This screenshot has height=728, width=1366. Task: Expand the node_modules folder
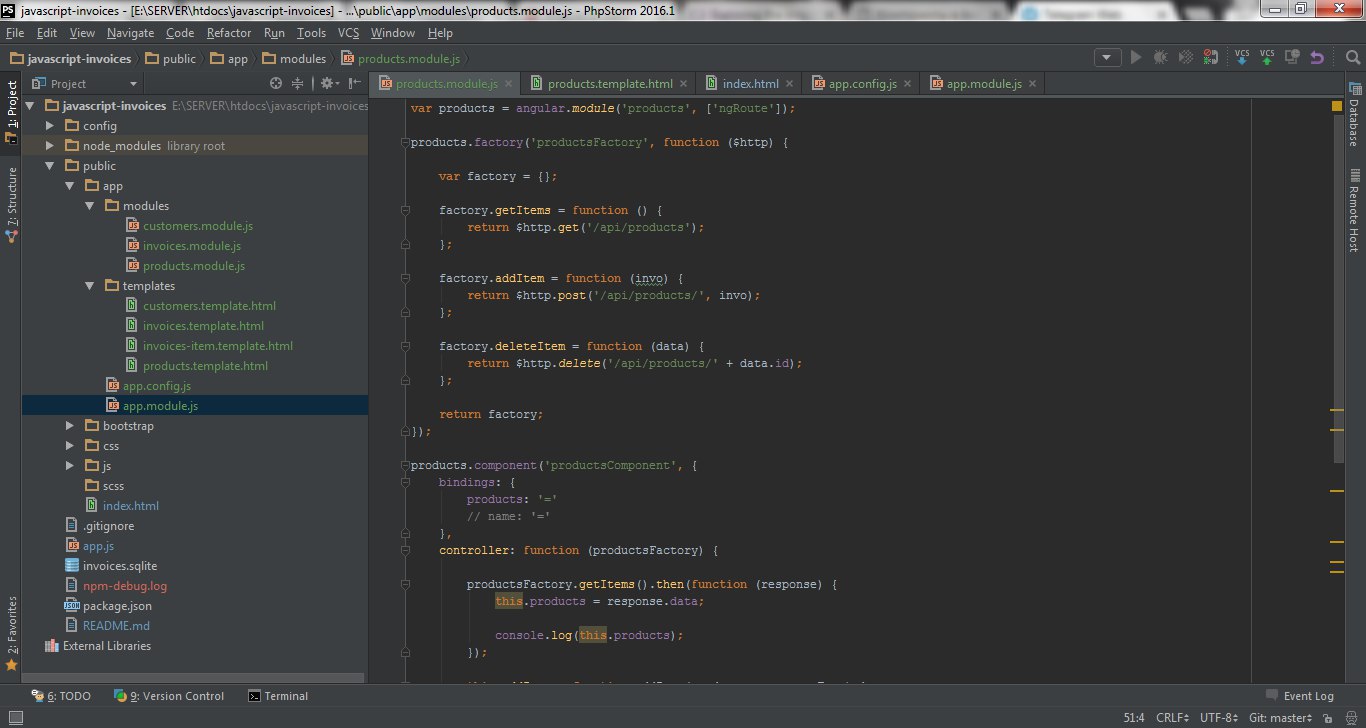point(50,146)
